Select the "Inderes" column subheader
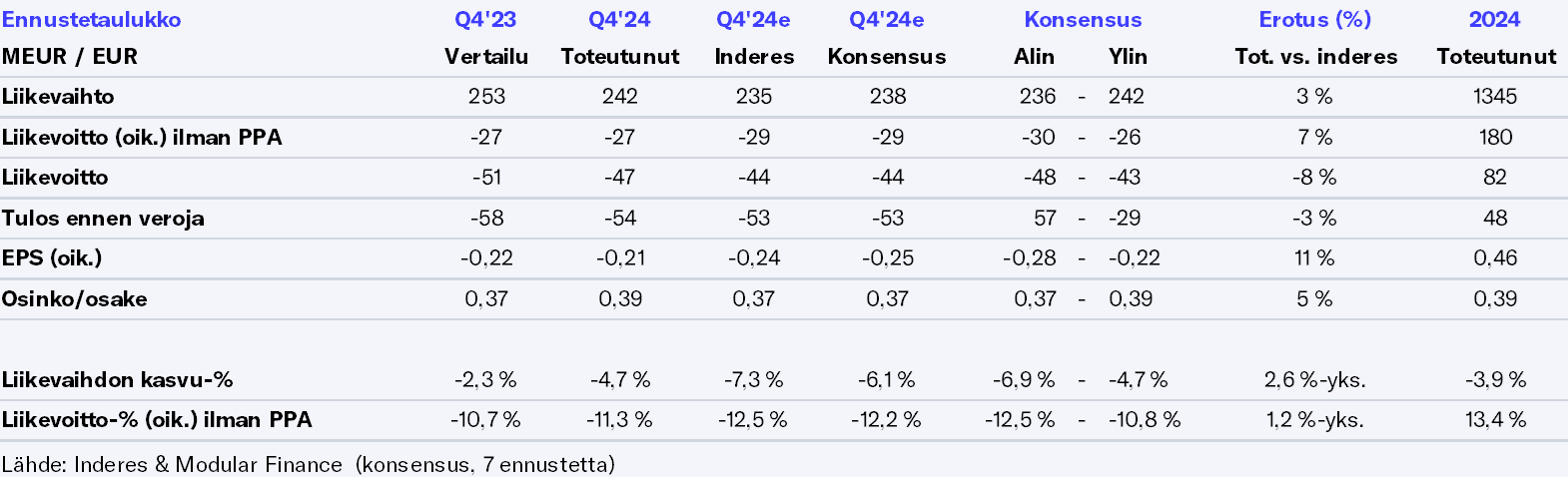 click(754, 57)
